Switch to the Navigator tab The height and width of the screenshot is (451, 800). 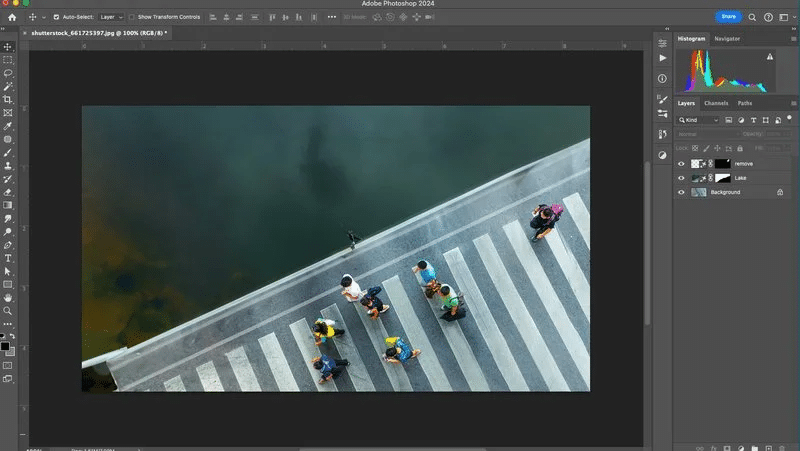727,39
